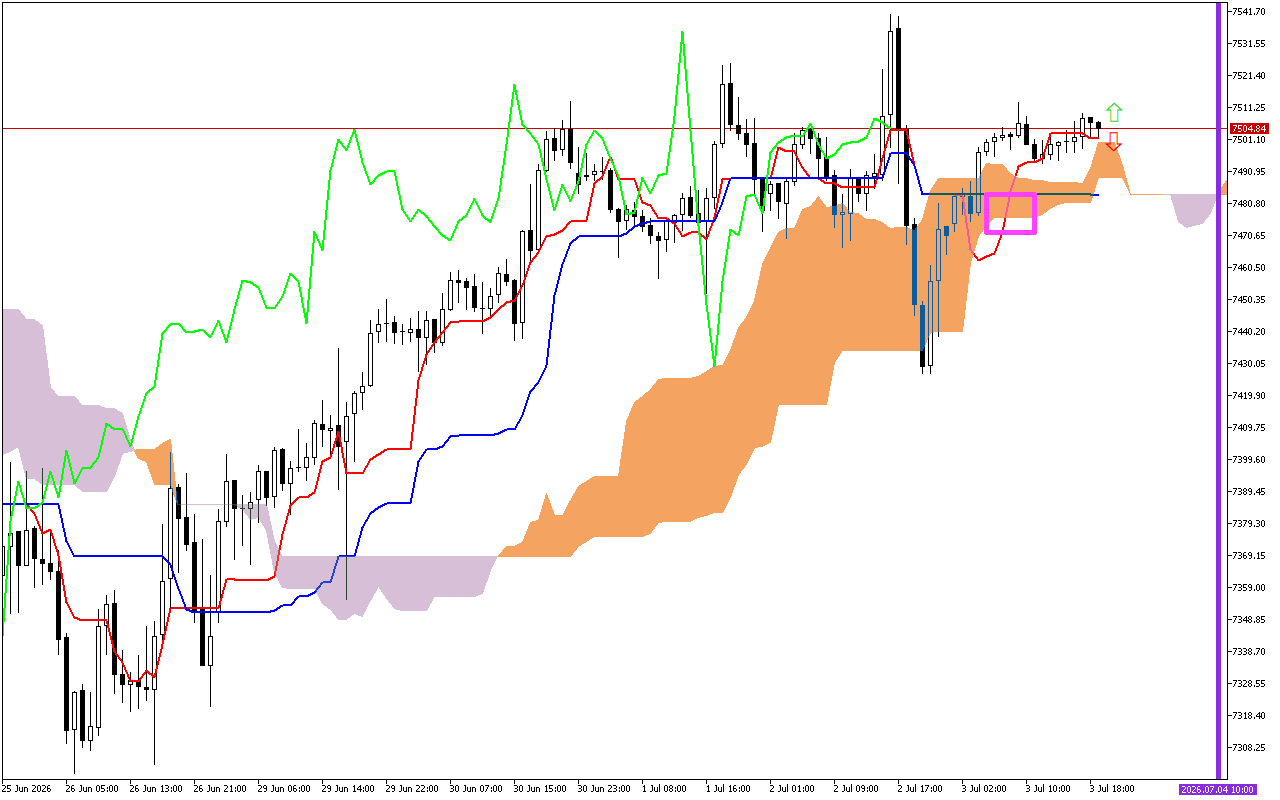1280x800 pixels.
Task: Click time axis label 26 Jun 05:00
Action: point(91,789)
